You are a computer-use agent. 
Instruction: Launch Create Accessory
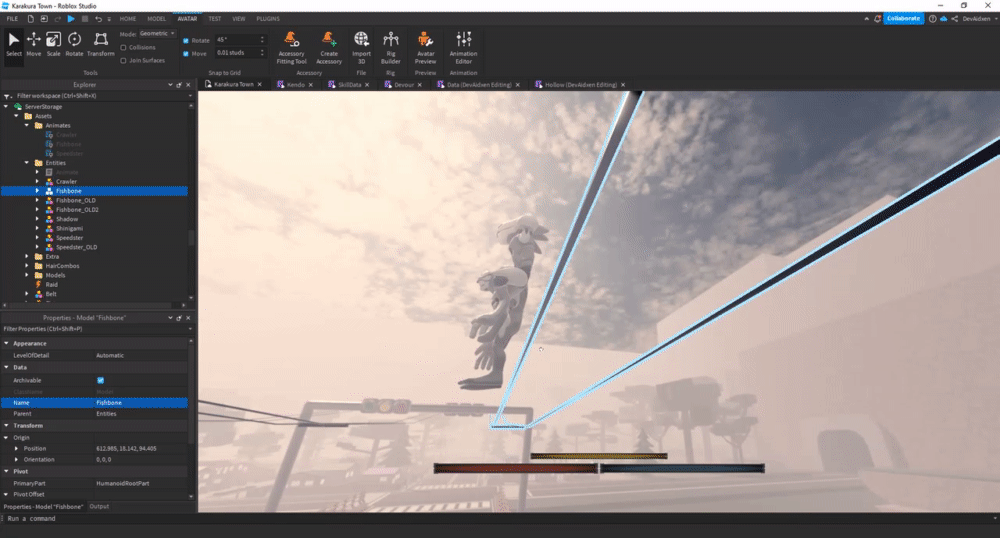pyautogui.click(x=329, y=48)
